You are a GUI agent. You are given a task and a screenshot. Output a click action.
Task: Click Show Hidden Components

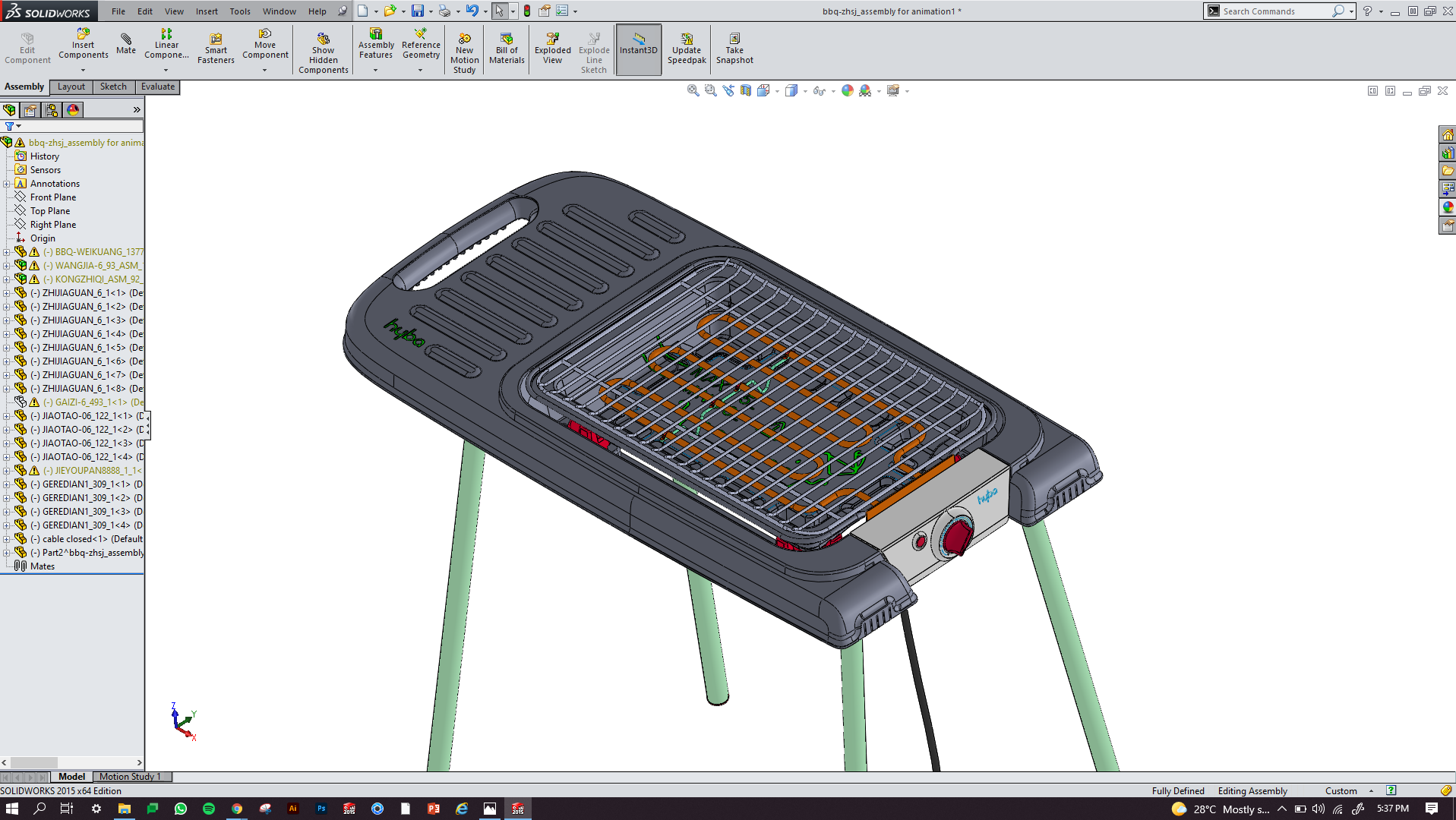323,53
